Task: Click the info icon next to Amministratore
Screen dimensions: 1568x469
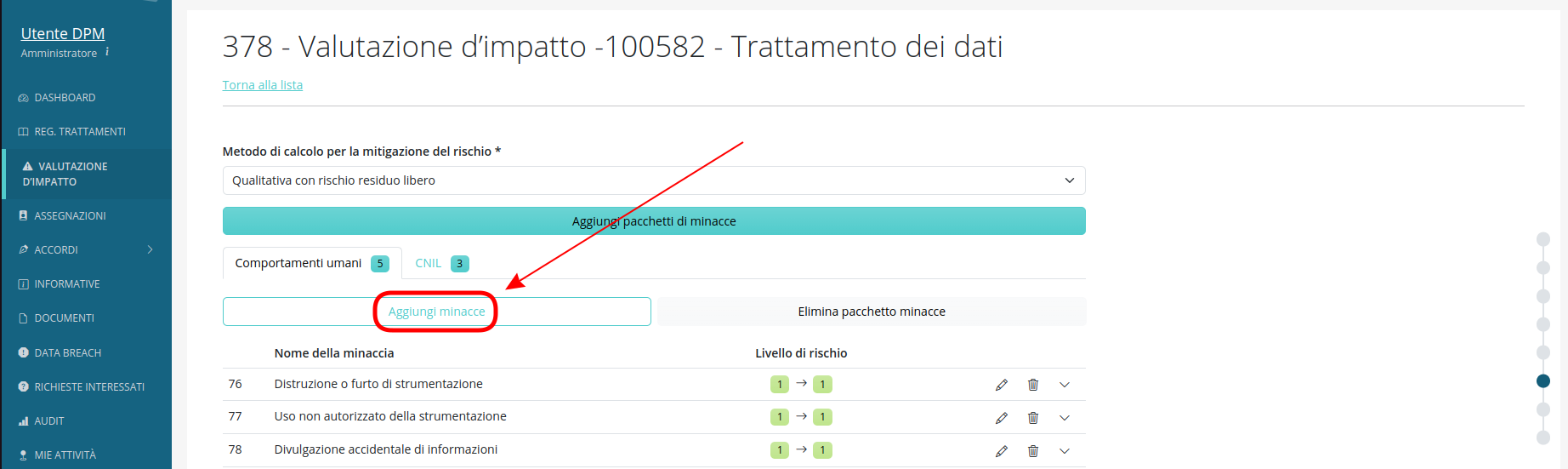Action: [107, 52]
